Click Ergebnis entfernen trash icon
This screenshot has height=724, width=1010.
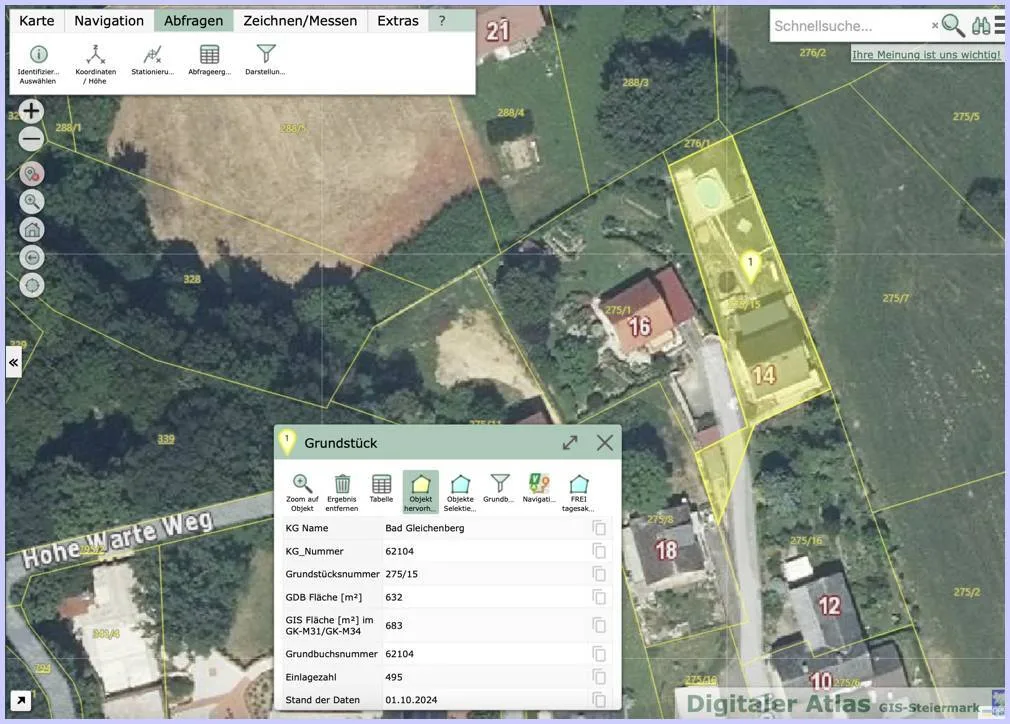pyautogui.click(x=341, y=493)
